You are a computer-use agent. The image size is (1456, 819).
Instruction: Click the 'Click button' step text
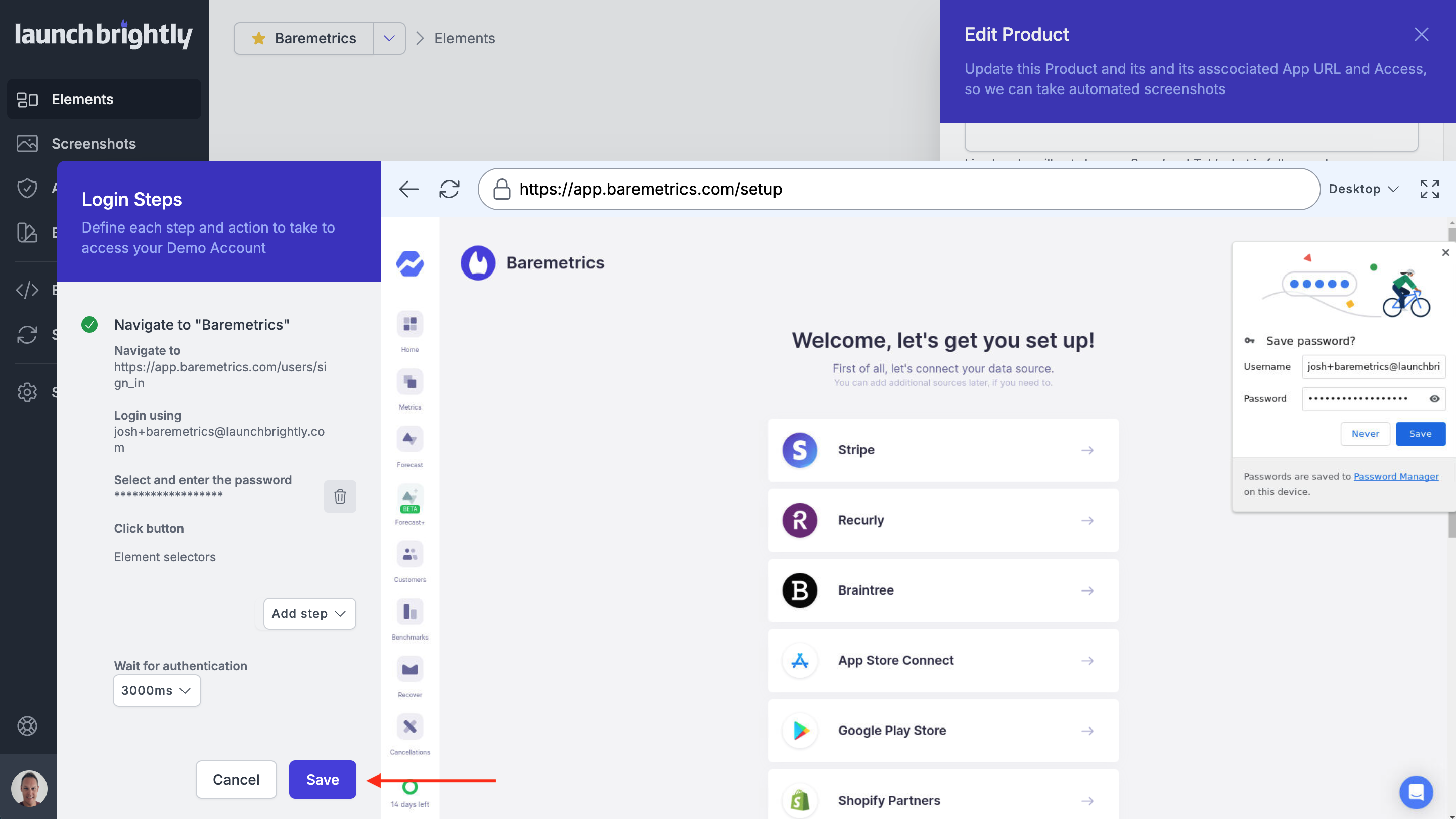click(x=149, y=528)
